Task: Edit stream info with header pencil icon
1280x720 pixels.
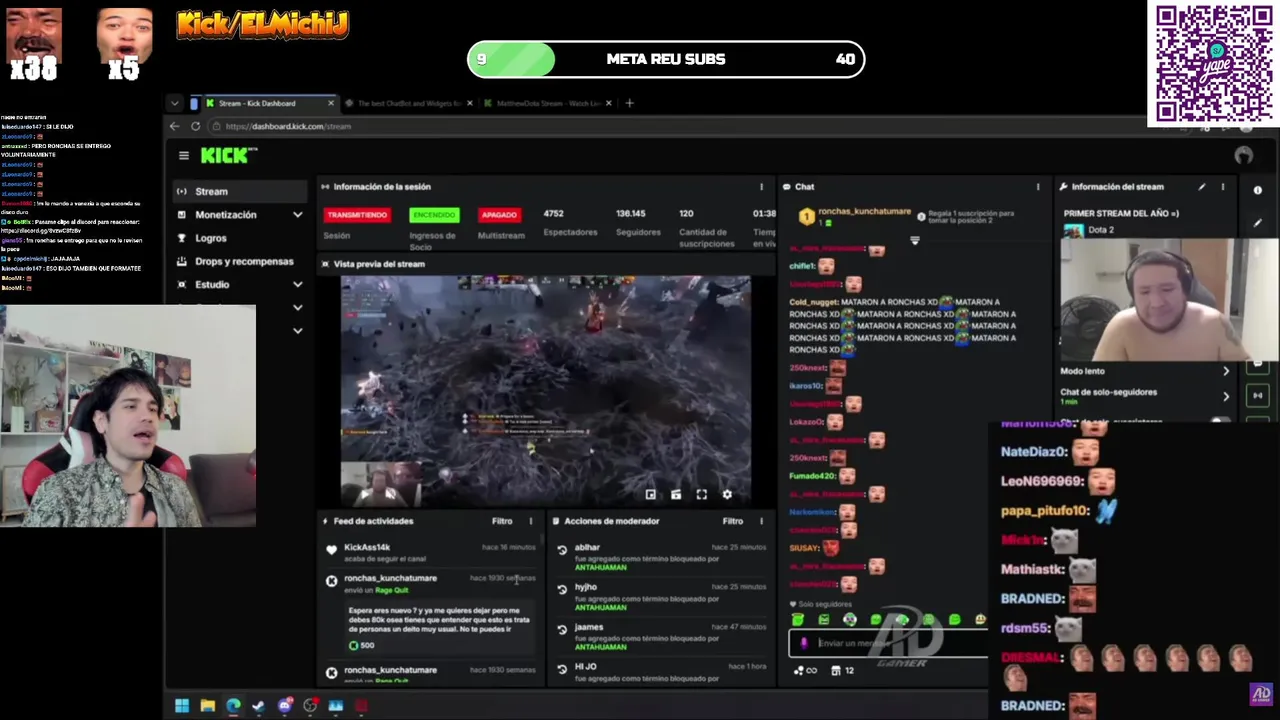Action: click(x=1202, y=187)
